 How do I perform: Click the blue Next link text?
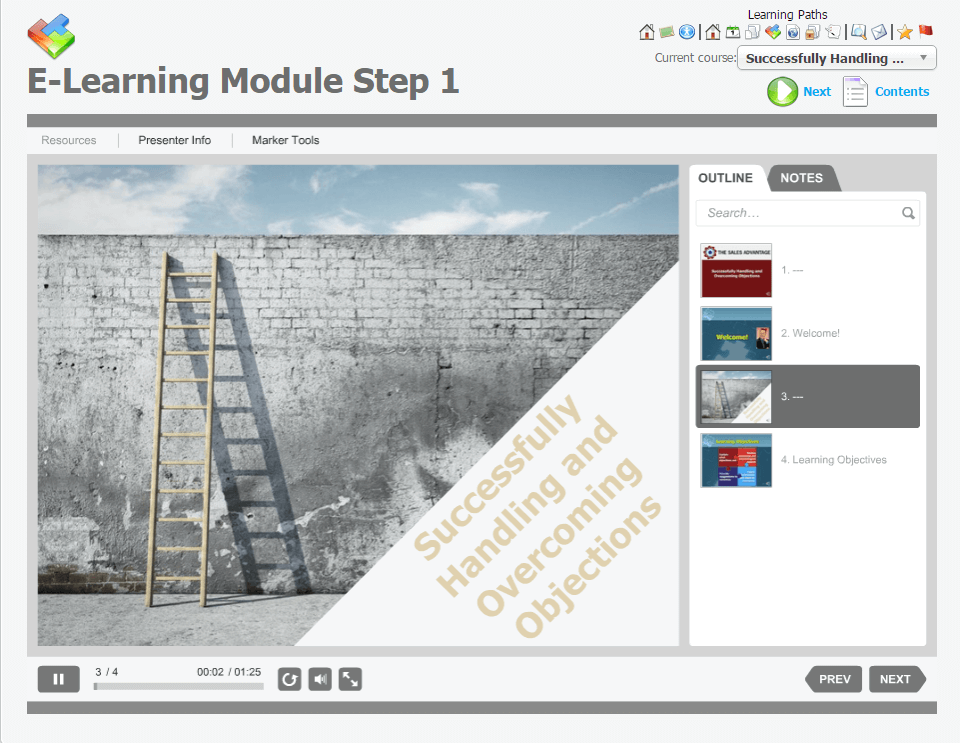click(x=817, y=92)
